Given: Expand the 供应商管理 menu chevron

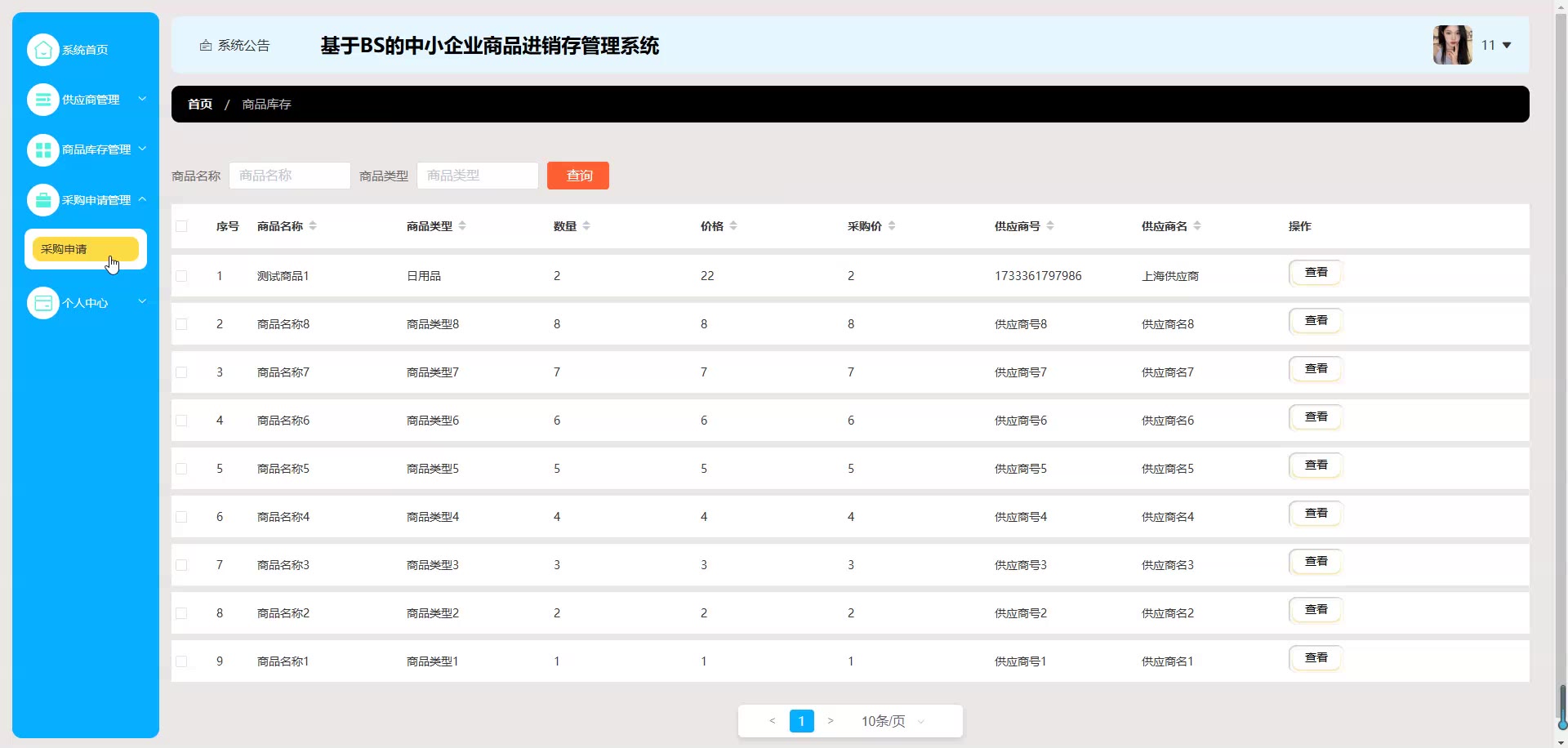Looking at the screenshot, I should [x=142, y=99].
